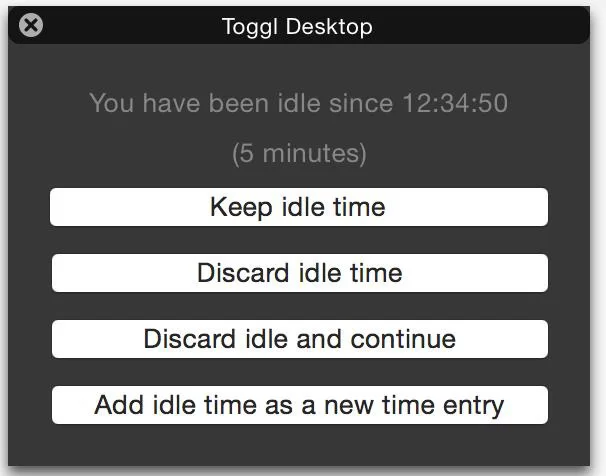This screenshot has width=606, height=476.
Task: Click the (5 minutes) duration label
Action: [299, 154]
